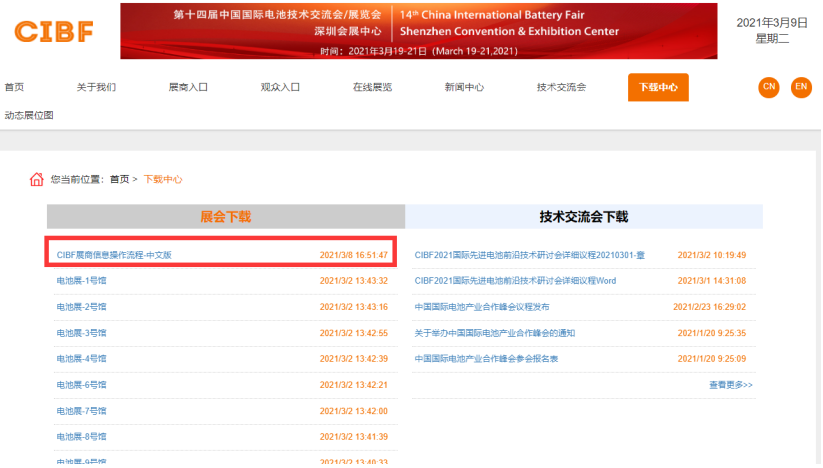Open 观众入口 menu item
This screenshot has width=823, height=468.
[x=280, y=87]
